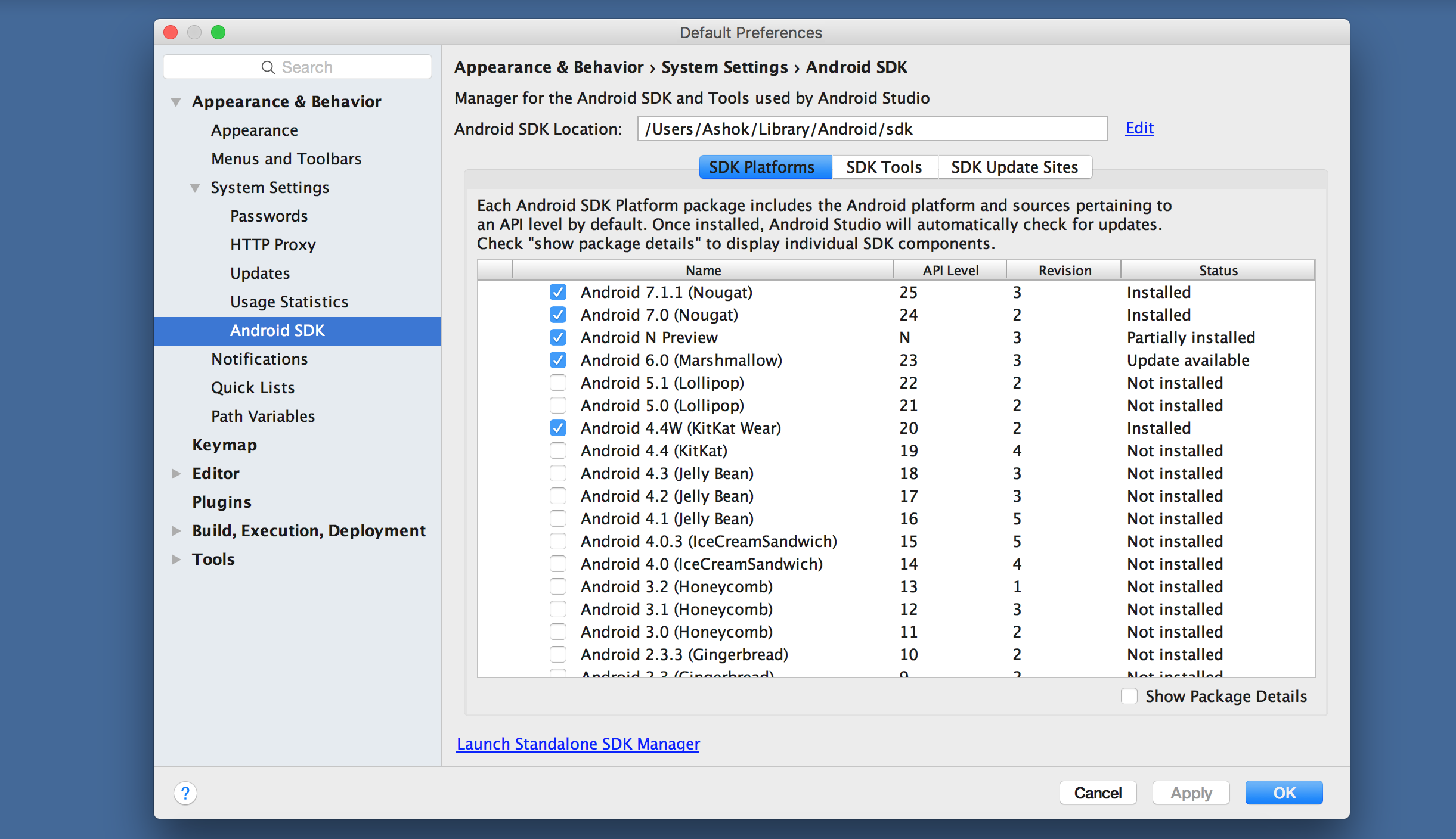Click the Apply button
Image resolution: width=1456 pixels, height=839 pixels.
click(x=1191, y=793)
